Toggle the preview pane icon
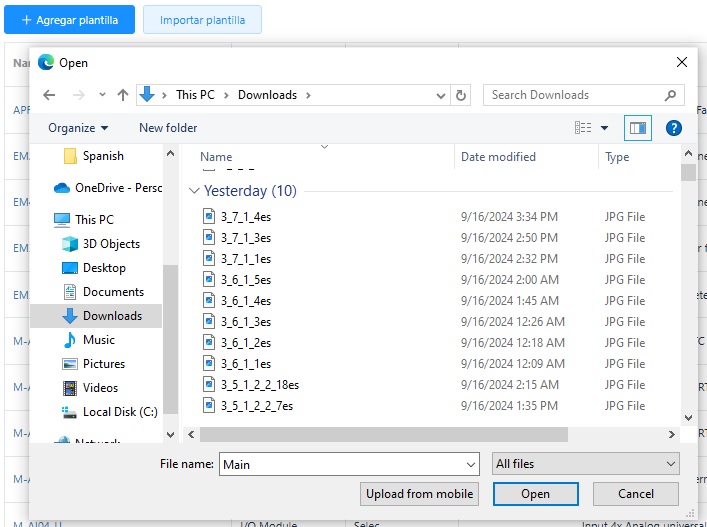Viewport: 707px width, 527px height. point(637,128)
